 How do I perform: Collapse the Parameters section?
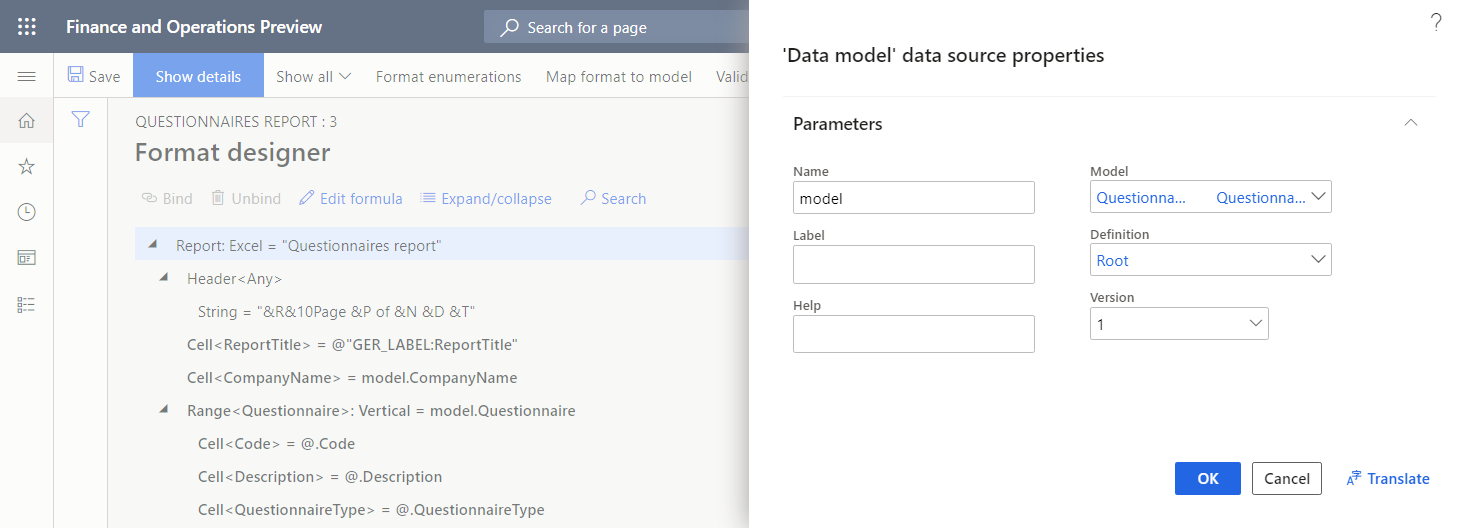(1411, 123)
